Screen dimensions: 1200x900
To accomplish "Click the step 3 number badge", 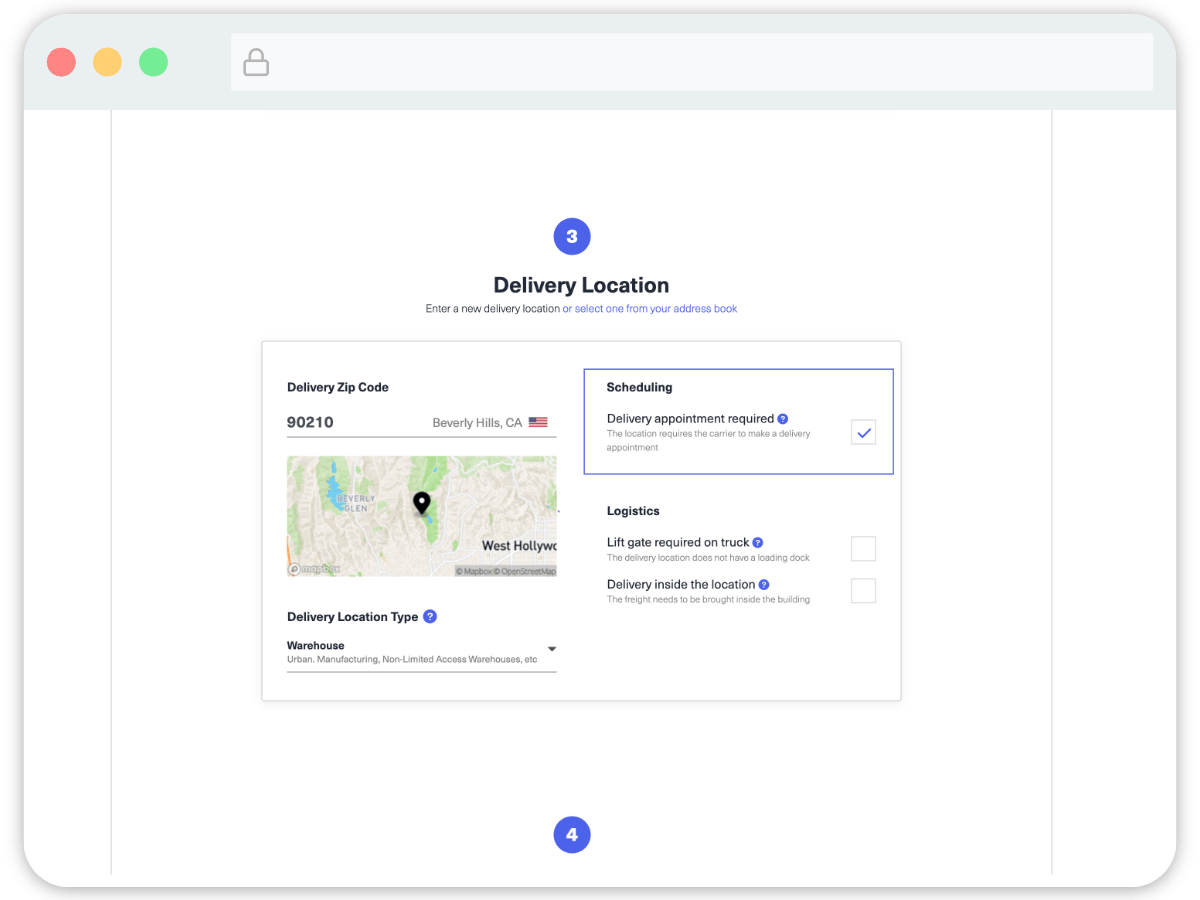I will [x=572, y=237].
